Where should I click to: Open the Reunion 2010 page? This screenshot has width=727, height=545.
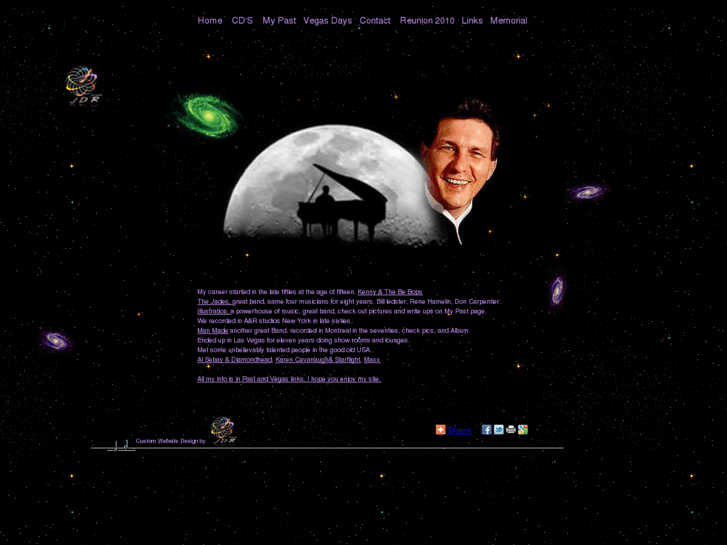pyautogui.click(x=427, y=20)
